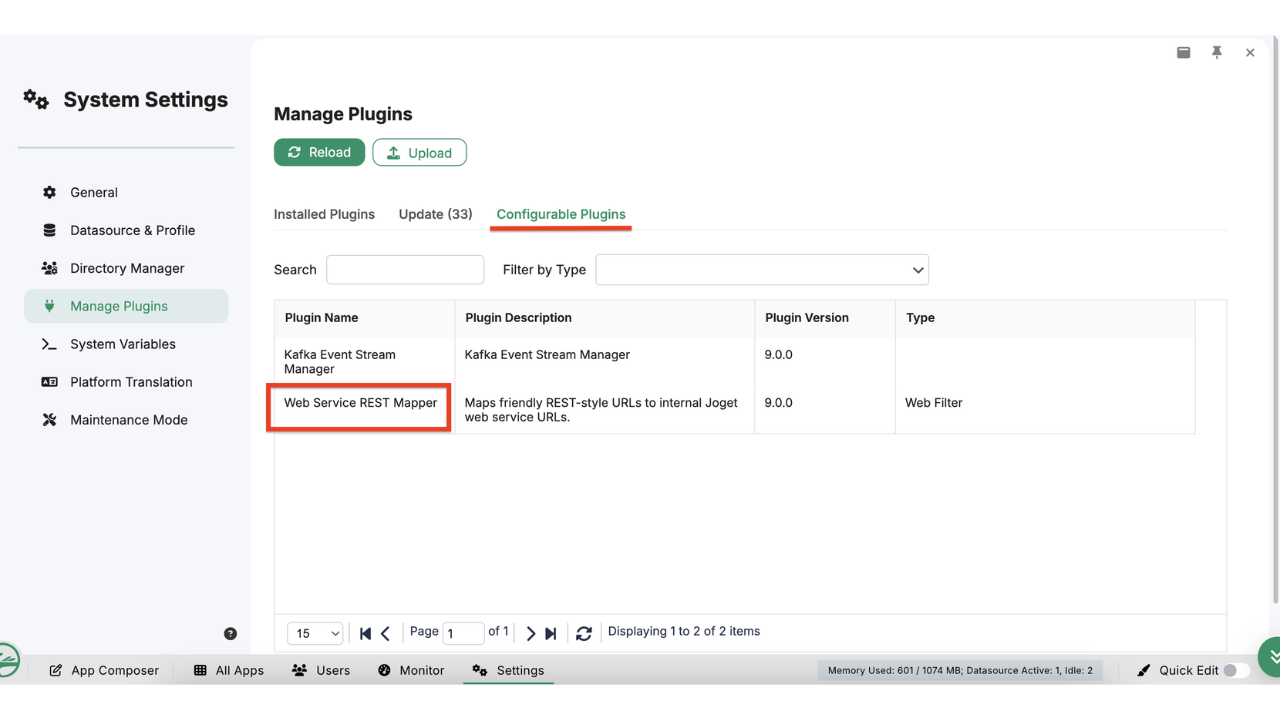Open the help question mark icon

coord(230,634)
